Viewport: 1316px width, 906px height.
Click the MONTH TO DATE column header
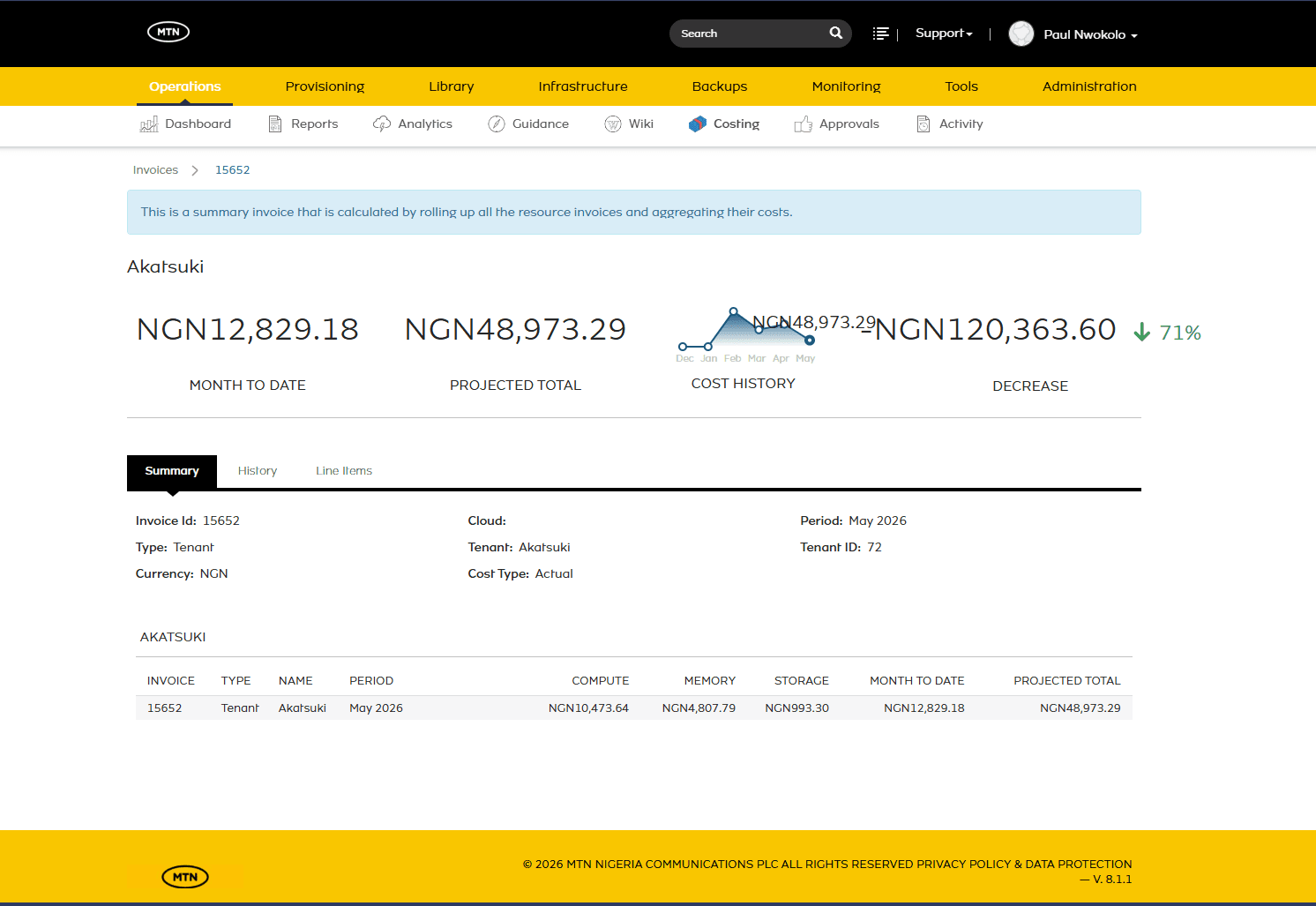click(917, 681)
